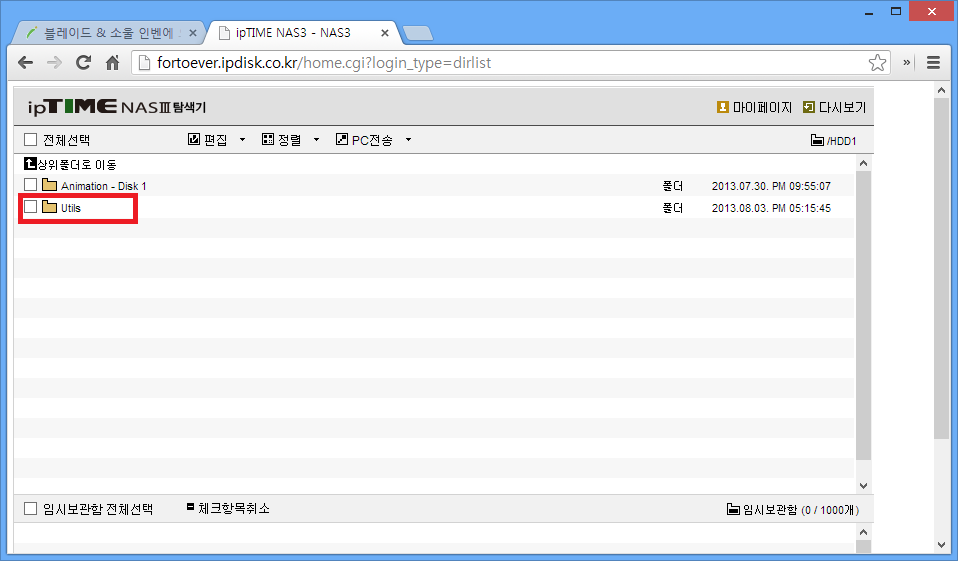Viewport: 958px width, 561px height.
Task: Toggle the 전체선택 checkbox
Action: coord(30,140)
